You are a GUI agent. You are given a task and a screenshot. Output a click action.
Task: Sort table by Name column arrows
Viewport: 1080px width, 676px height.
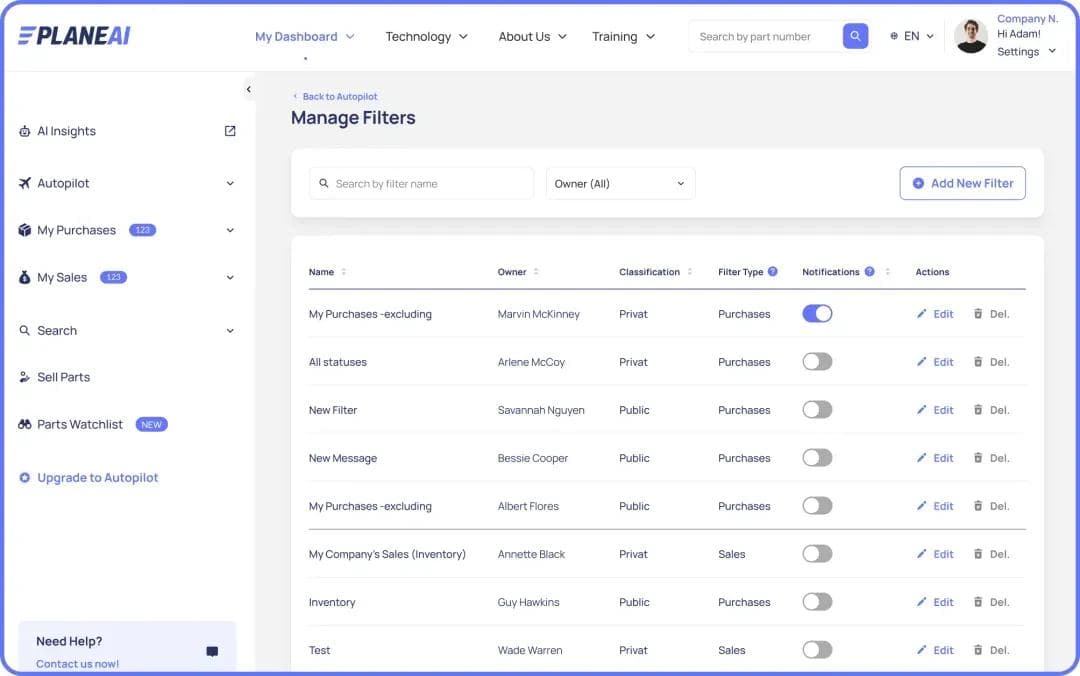tap(344, 272)
